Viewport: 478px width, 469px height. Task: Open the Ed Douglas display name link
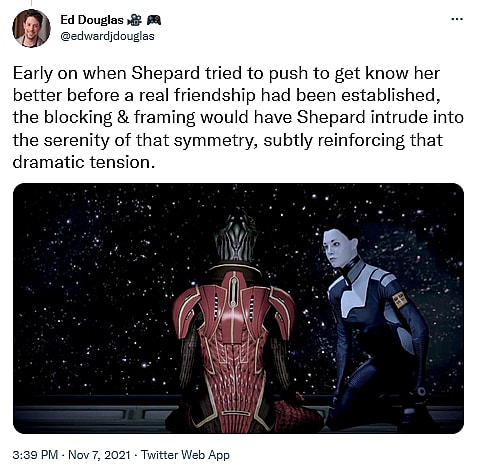[92, 20]
